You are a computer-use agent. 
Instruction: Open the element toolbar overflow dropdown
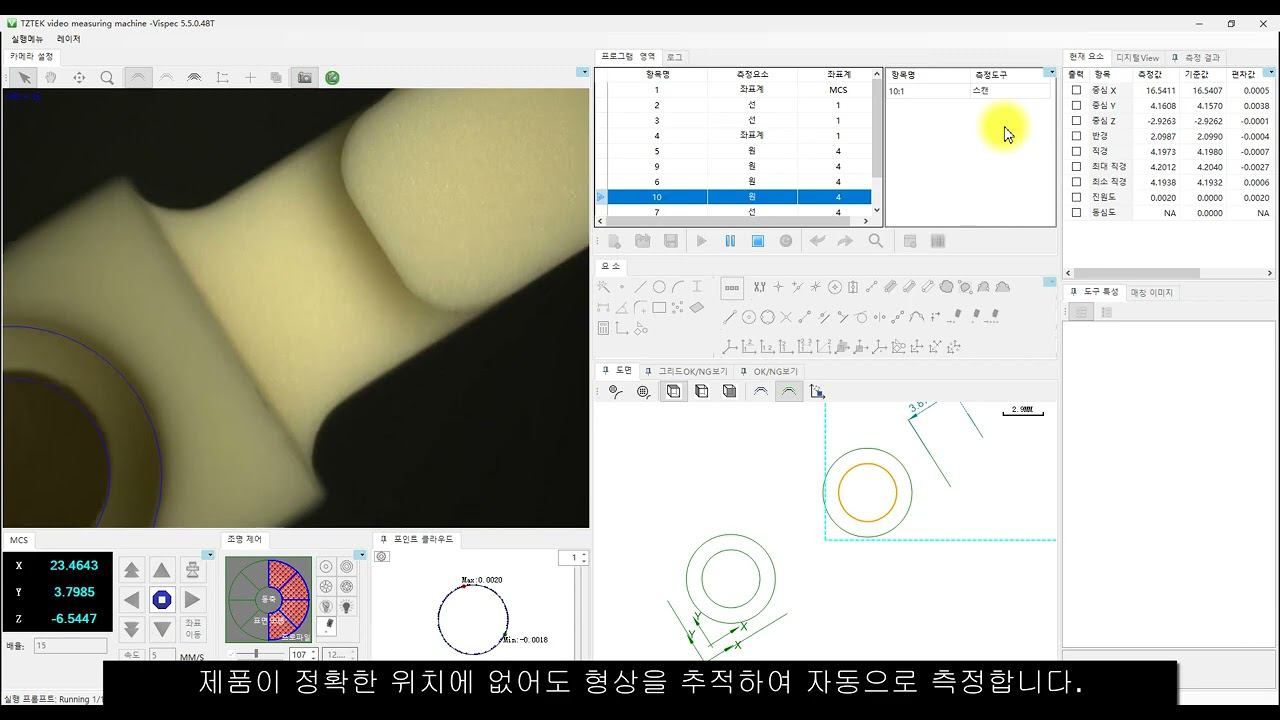click(x=1050, y=282)
